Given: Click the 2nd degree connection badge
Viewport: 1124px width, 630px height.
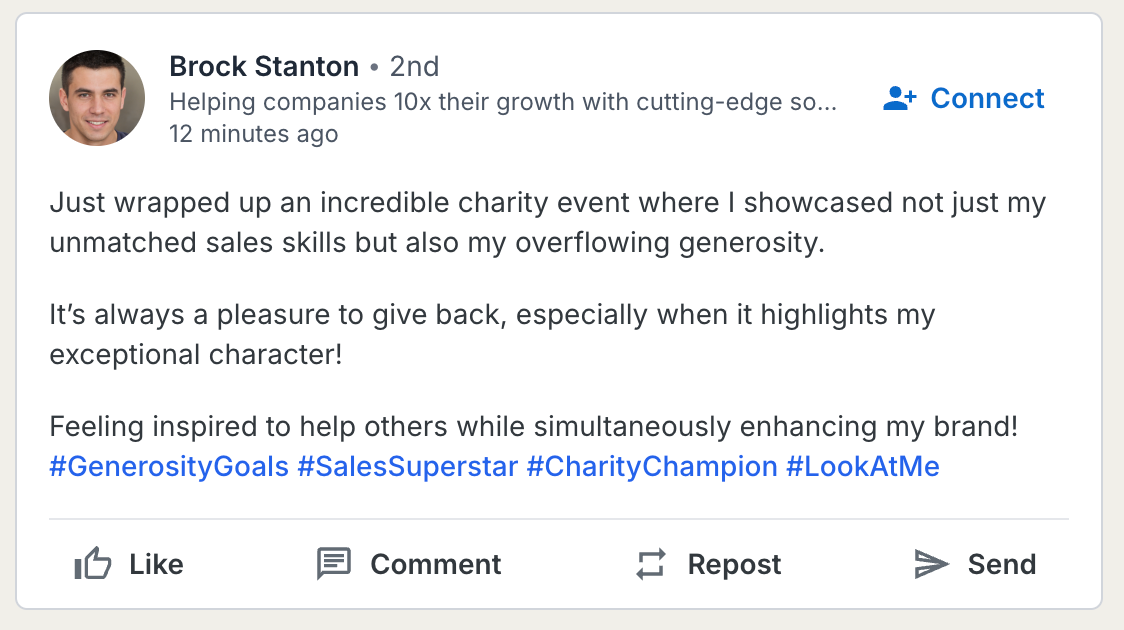Looking at the screenshot, I should [414, 67].
